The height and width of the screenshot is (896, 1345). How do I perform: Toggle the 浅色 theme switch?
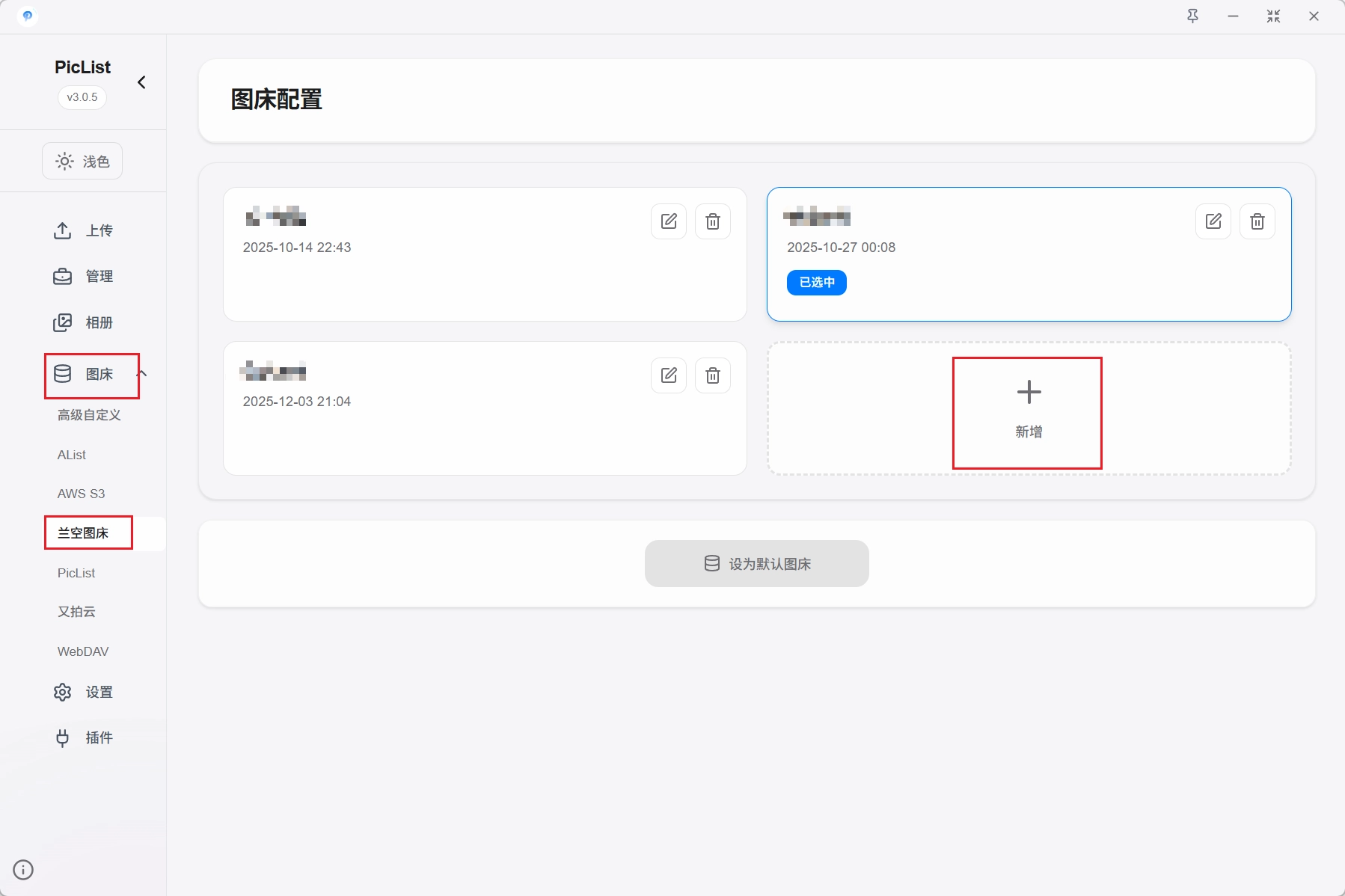[82, 162]
